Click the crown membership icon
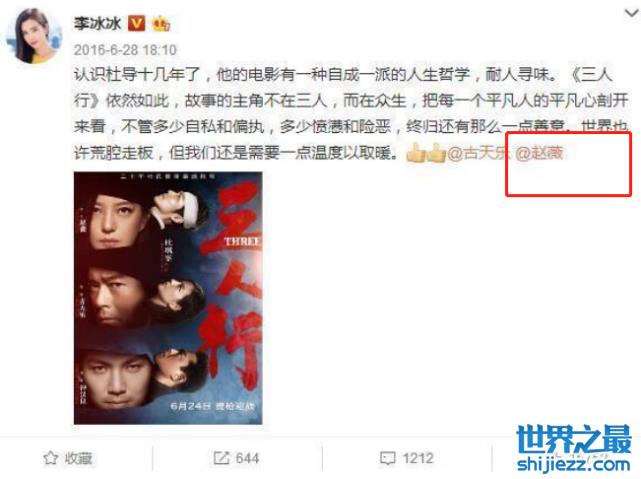The height and width of the screenshot is (479, 641). 161,24
